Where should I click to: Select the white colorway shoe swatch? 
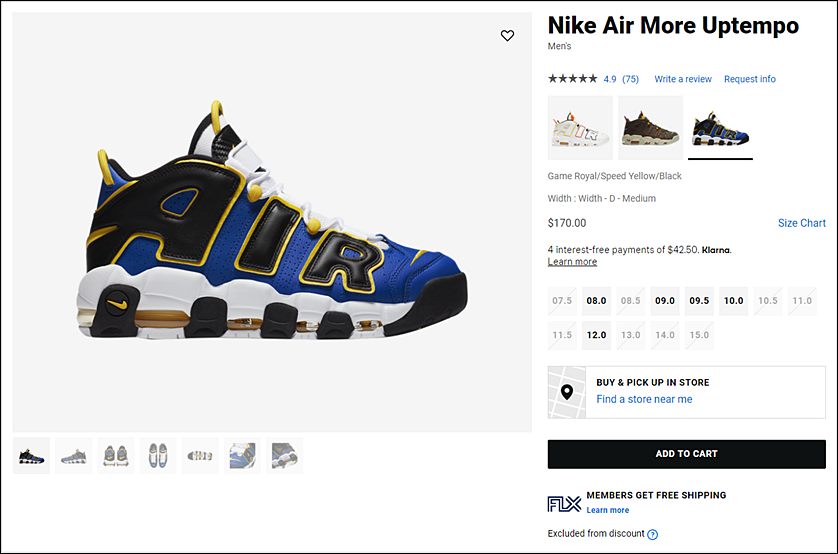click(580, 128)
